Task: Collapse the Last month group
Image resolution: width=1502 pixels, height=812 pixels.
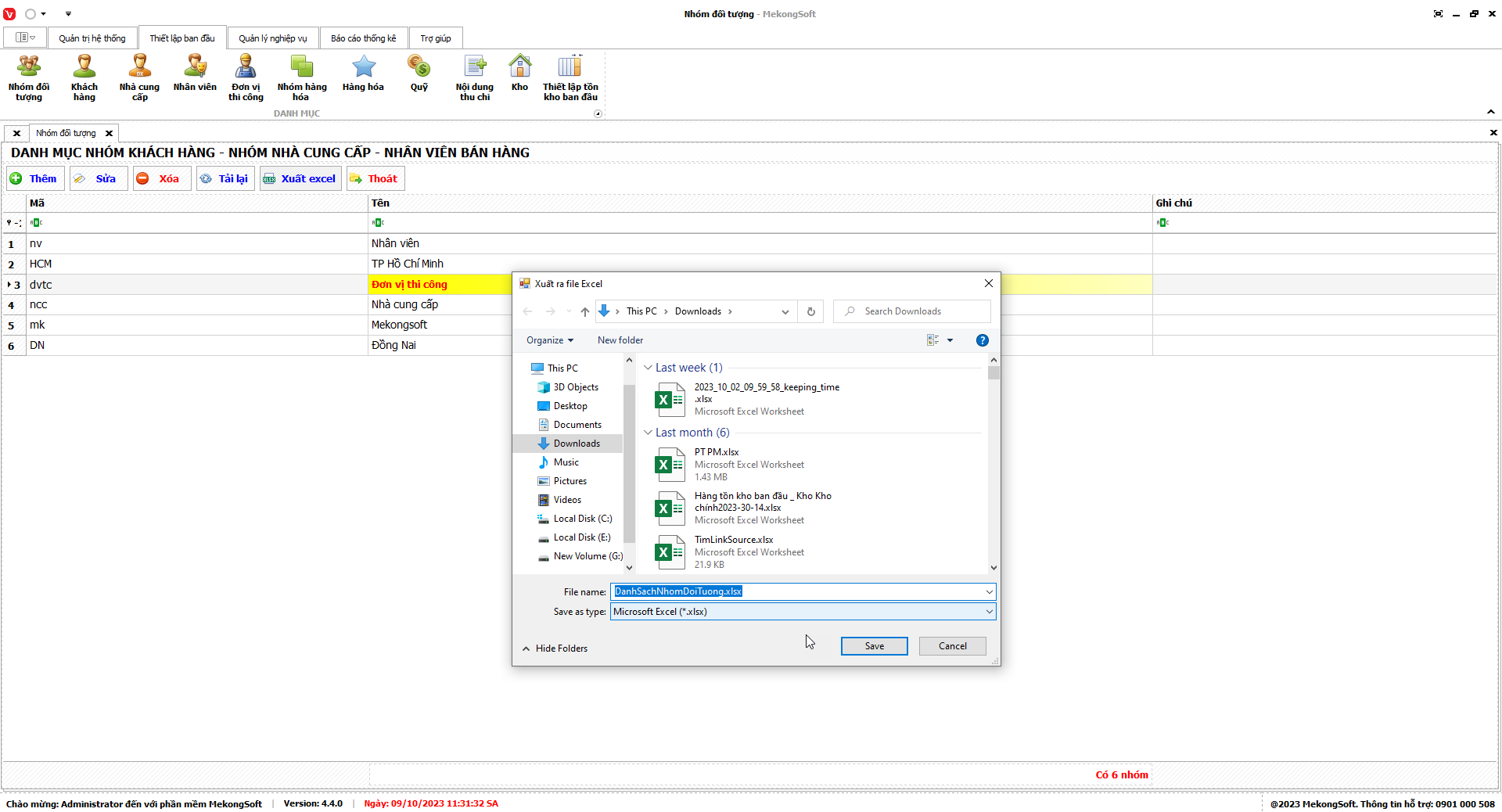Action: (x=648, y=433)
